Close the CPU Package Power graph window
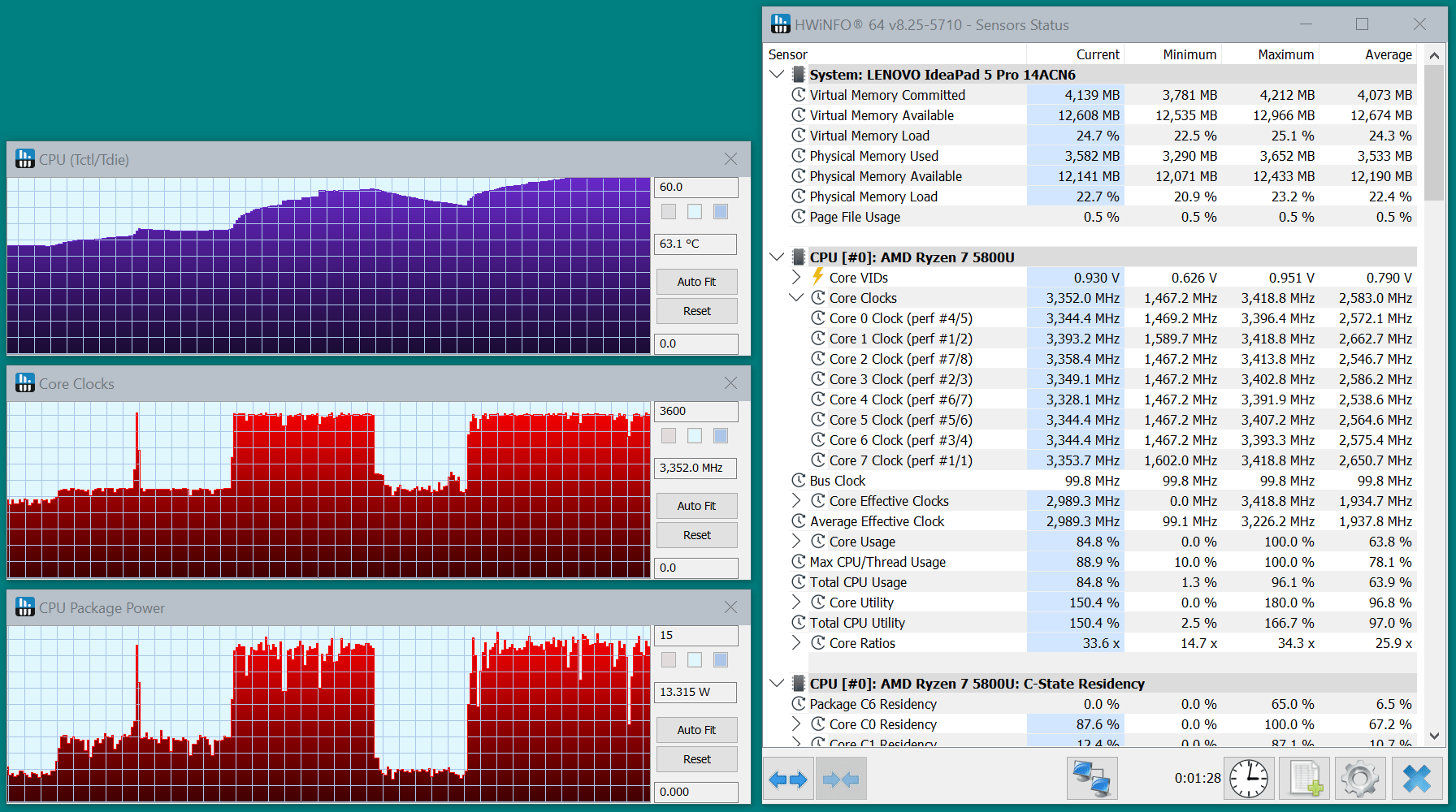This screenshot has width=1456, height=812. pos(731,607)
